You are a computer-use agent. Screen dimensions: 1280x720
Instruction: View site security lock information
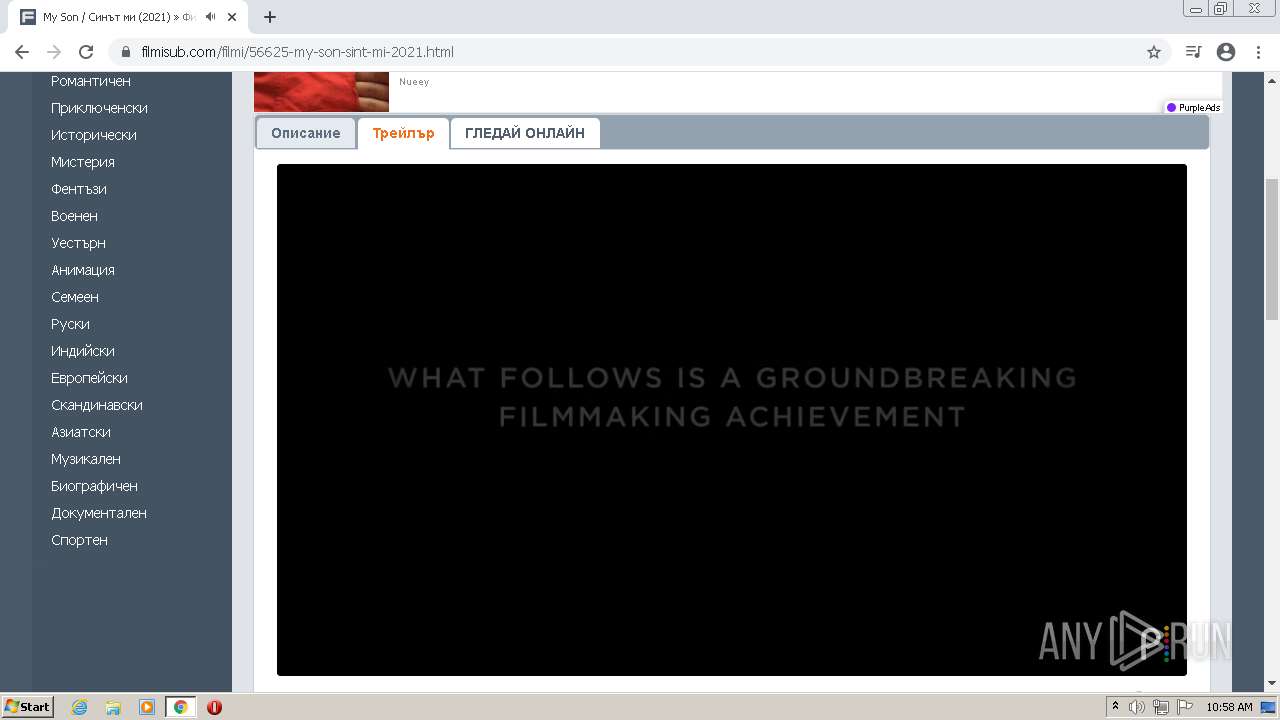126,52
